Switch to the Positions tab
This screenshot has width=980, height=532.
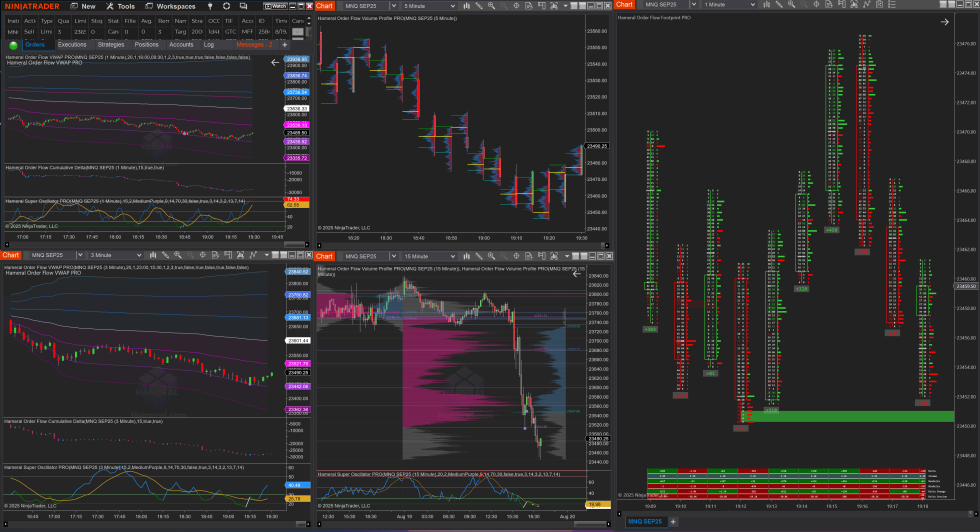click(x=146, y=45)
